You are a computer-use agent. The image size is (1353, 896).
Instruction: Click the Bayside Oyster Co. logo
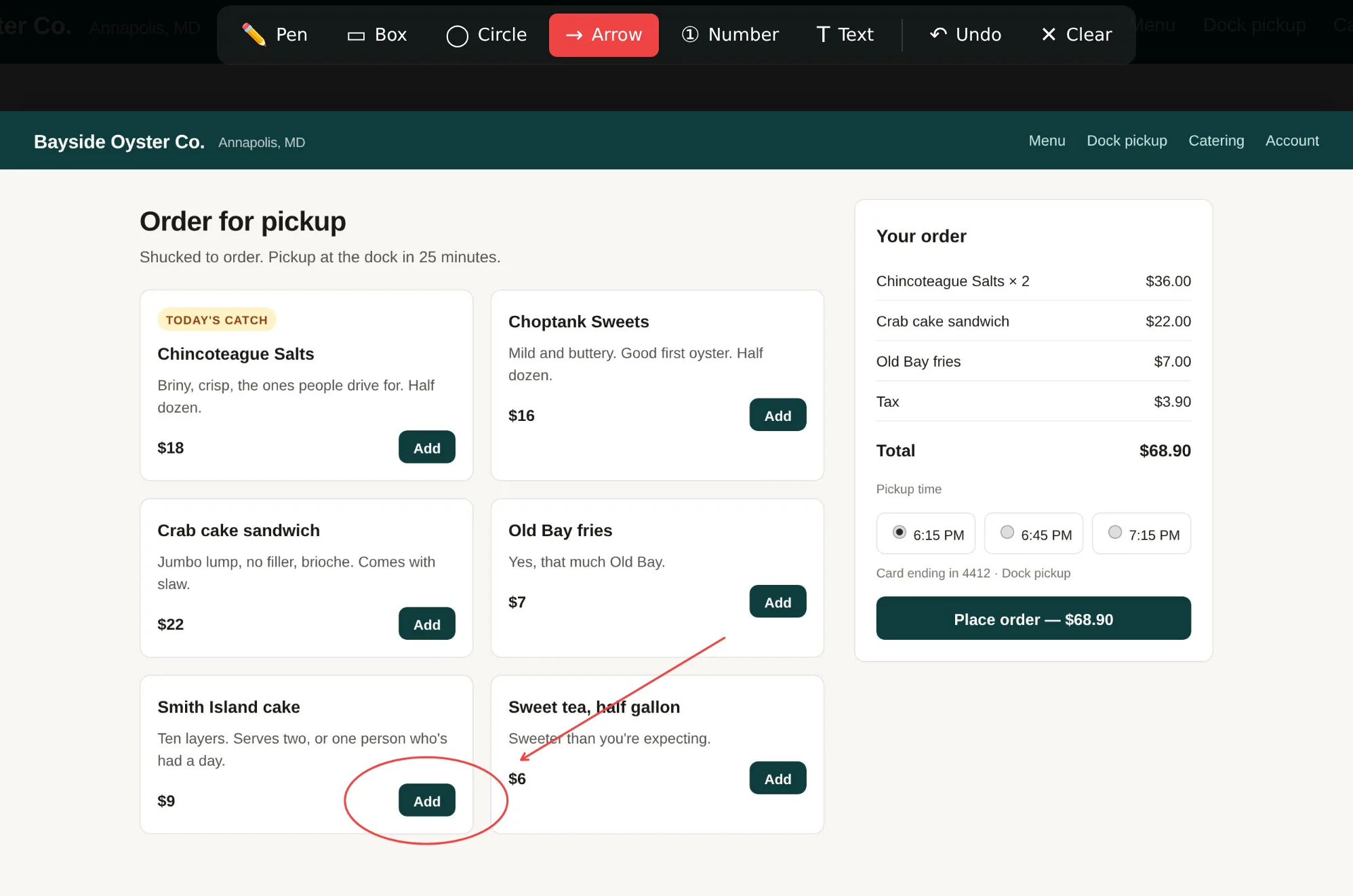click(x=119, y=142)
